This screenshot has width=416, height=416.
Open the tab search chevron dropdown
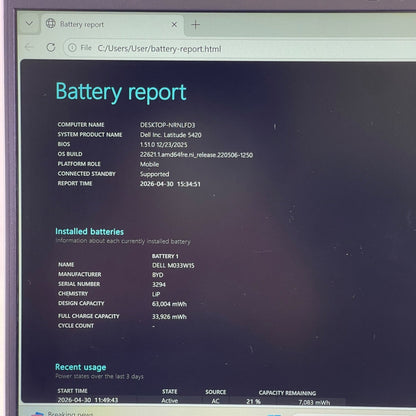coord(29,24)
